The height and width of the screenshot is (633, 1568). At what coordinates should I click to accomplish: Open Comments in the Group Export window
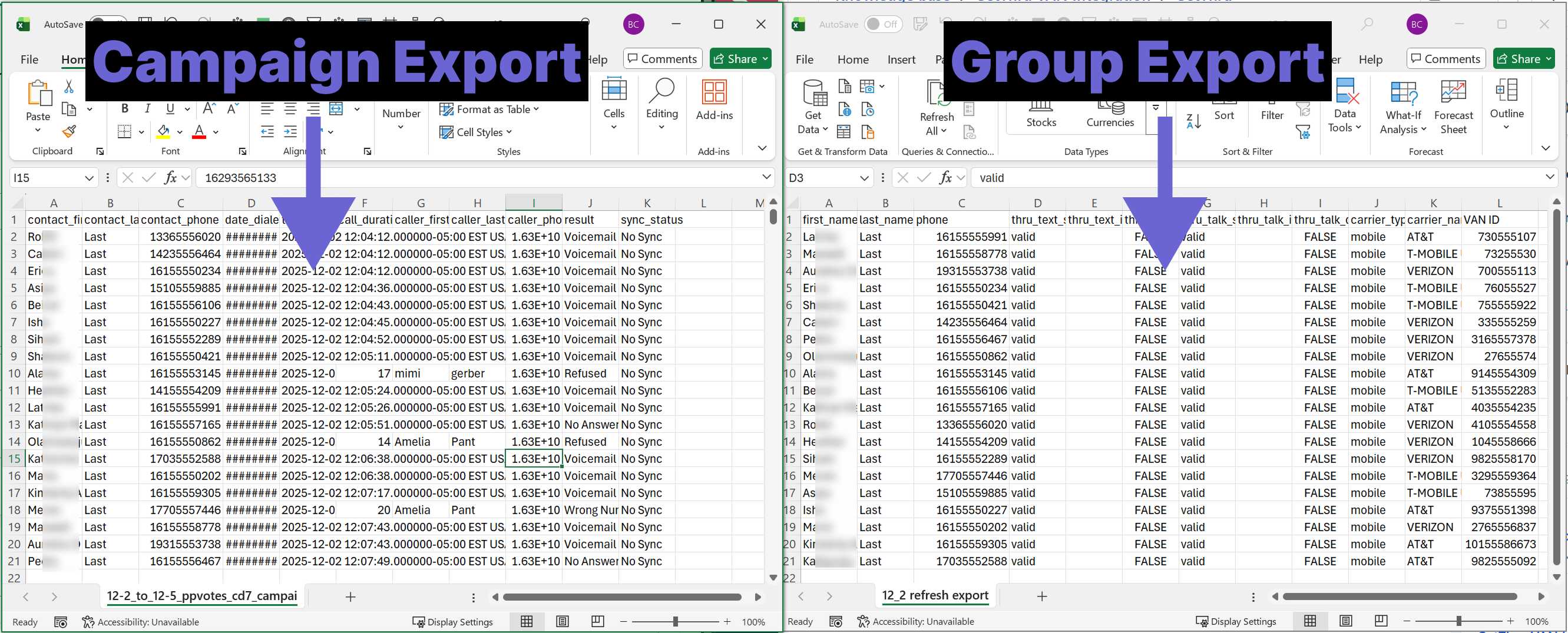(x=1445, y=58)
